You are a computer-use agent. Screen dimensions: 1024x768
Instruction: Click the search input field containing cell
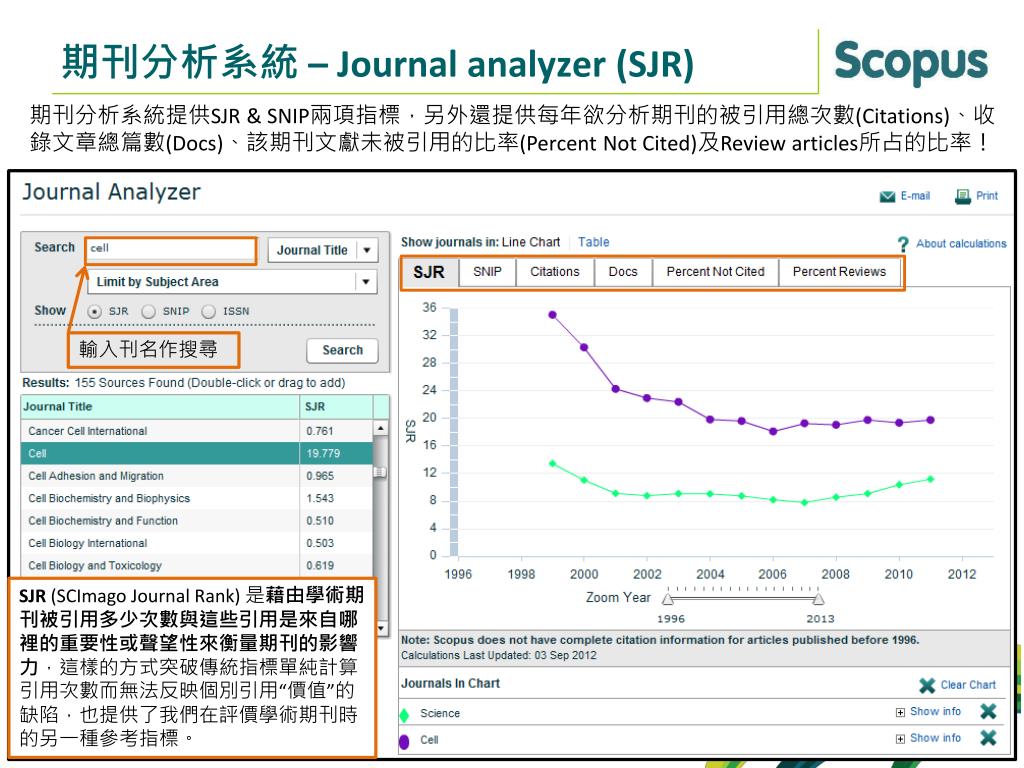(171, 250)
